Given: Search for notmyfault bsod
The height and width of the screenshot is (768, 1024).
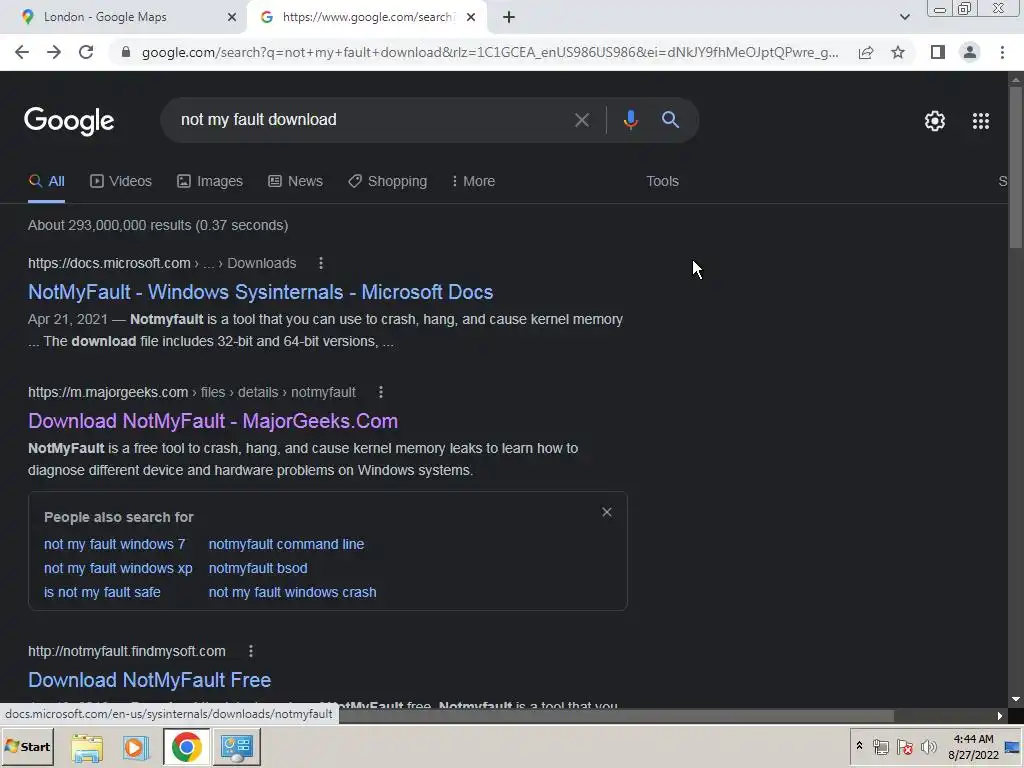Looking at the screenshot, I should coord(258,568).
